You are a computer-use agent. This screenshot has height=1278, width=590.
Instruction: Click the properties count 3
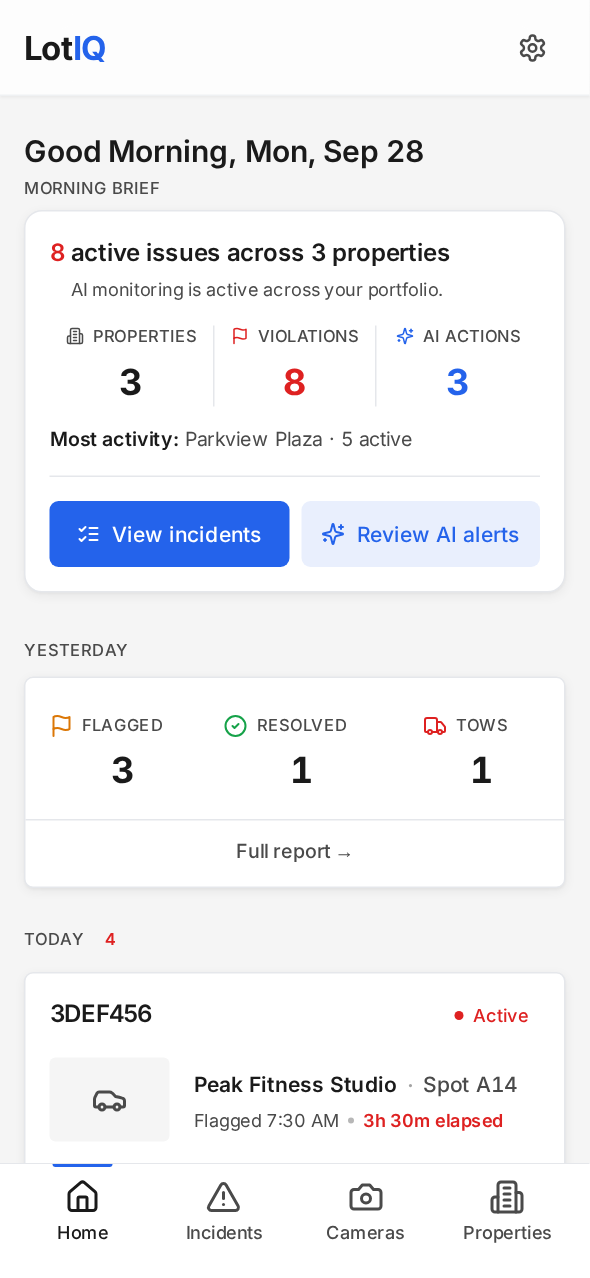(130, 382)
